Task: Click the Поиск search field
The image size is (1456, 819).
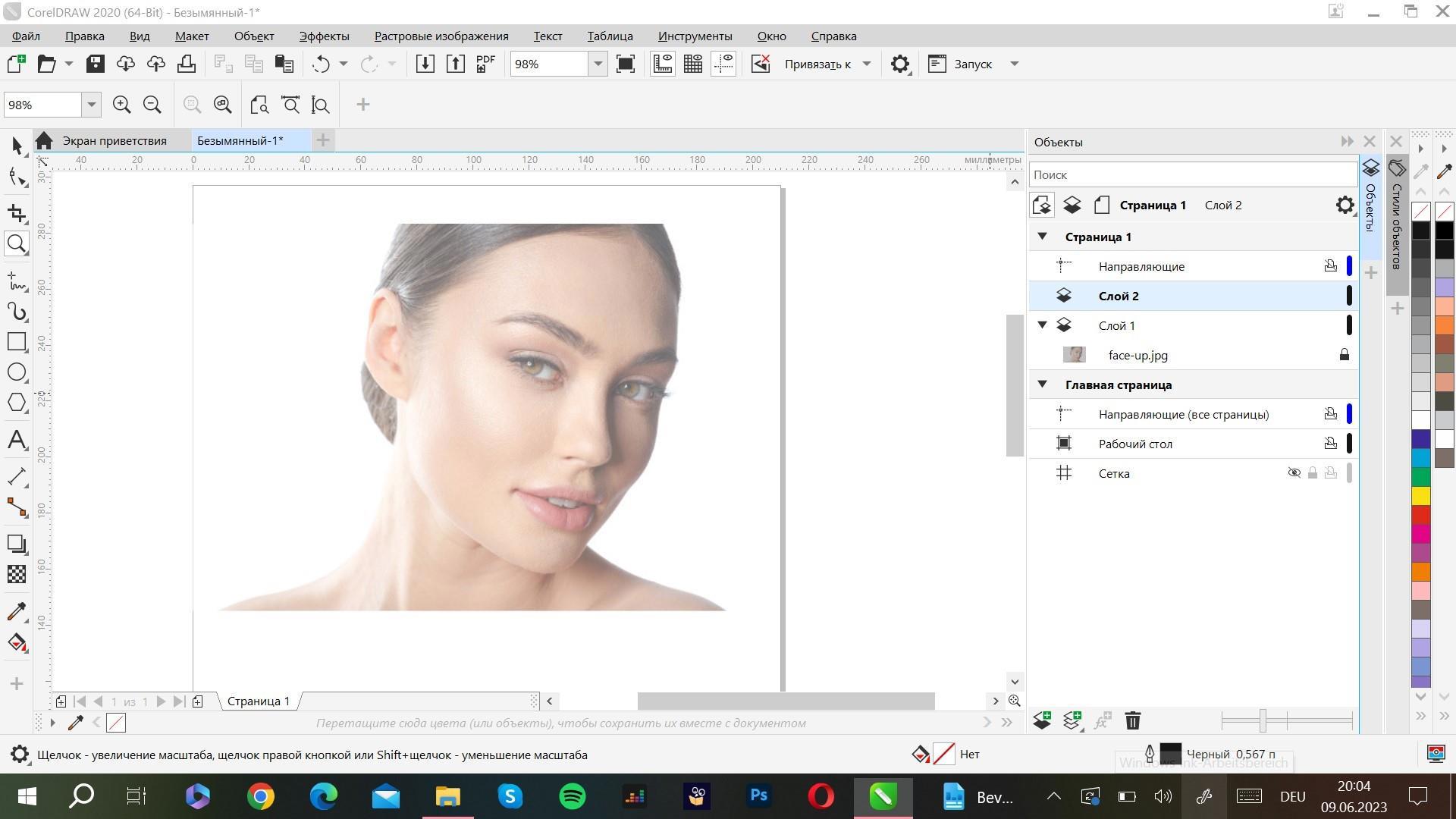Action: click(1191, 174)
